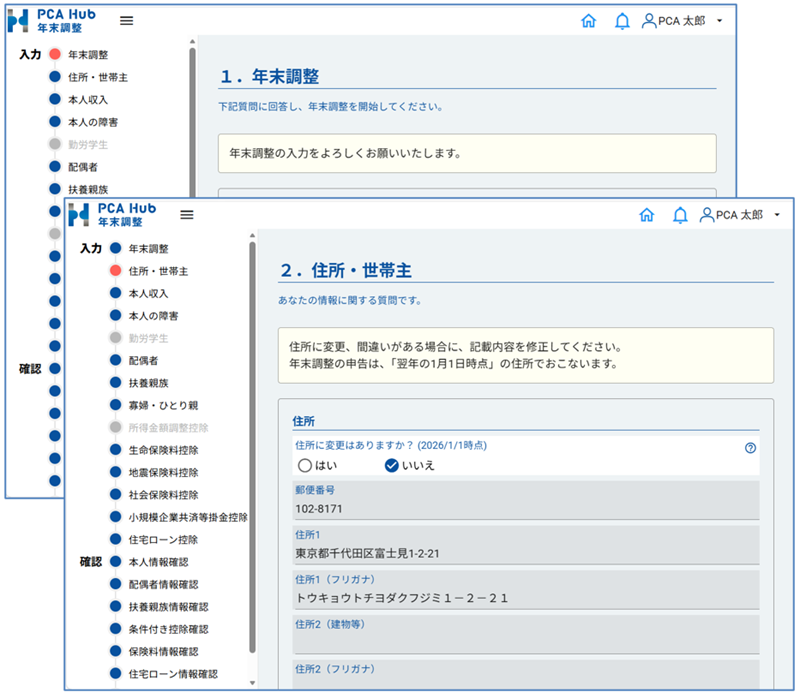Open 寡婦・ひとり親 step in sidebar
This screenshot has height=698, width=800.
click(163, 406)
